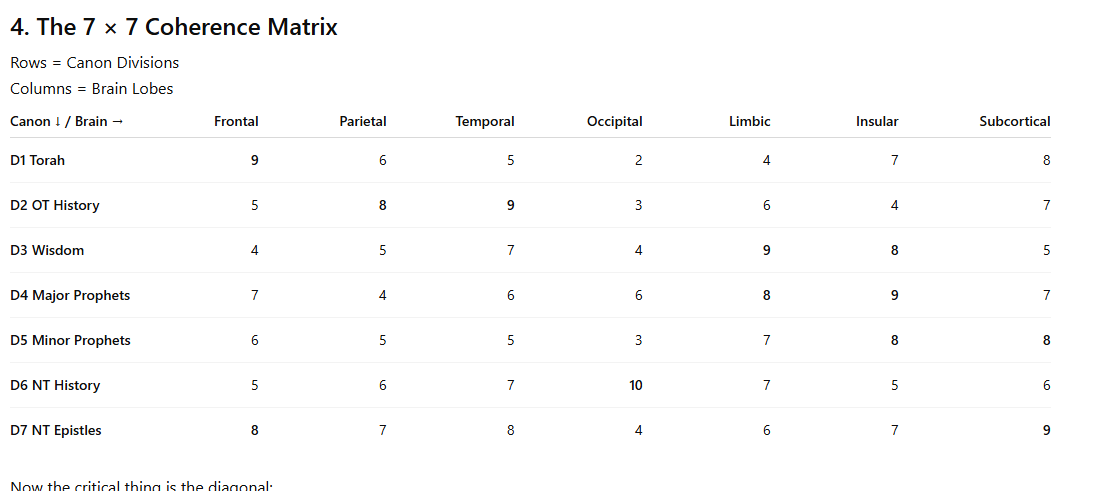Select the D5 Minor Prophets row label
This screenshot has height=491, width=1105.
click(70, 340)
